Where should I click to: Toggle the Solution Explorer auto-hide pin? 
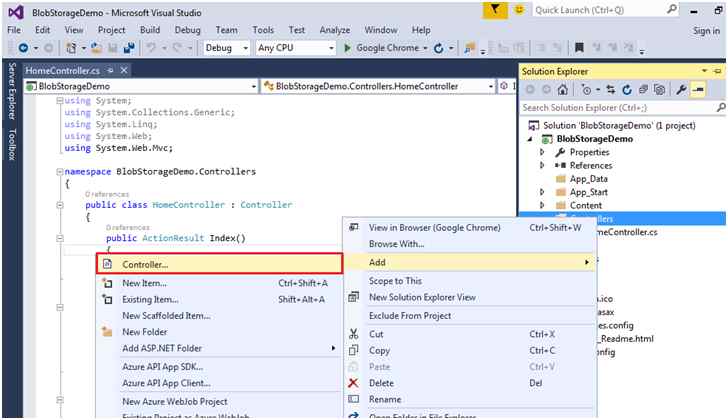click(718, 71)
